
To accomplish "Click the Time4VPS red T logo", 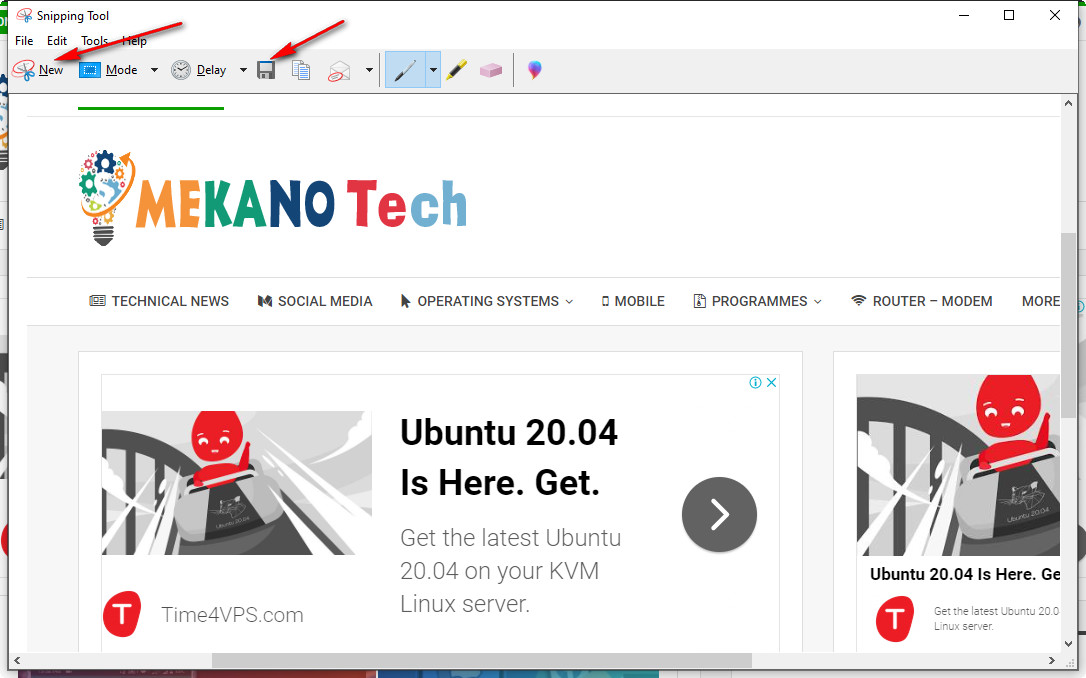I will [122, 614].
